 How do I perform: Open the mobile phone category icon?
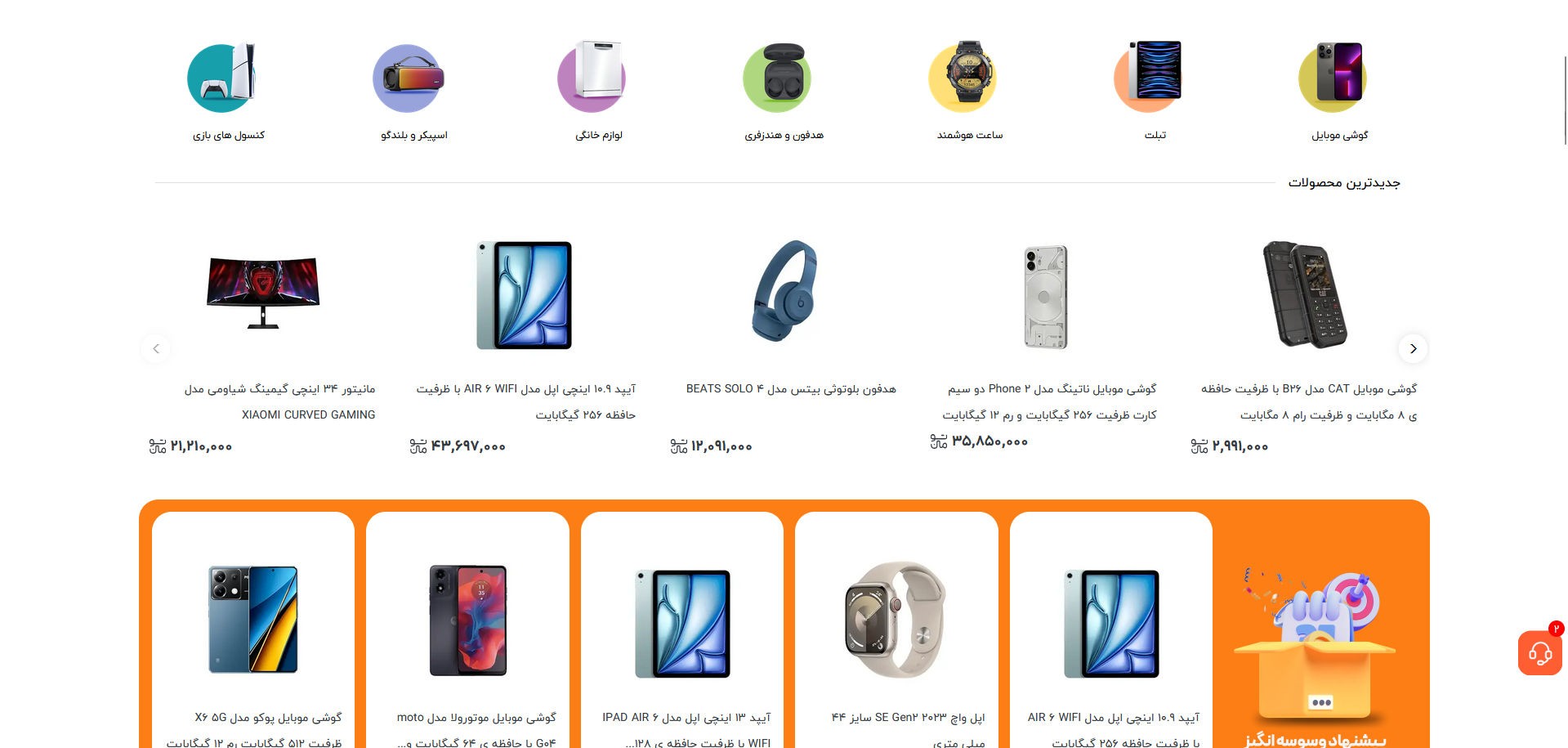click(x=1333, y=78)
